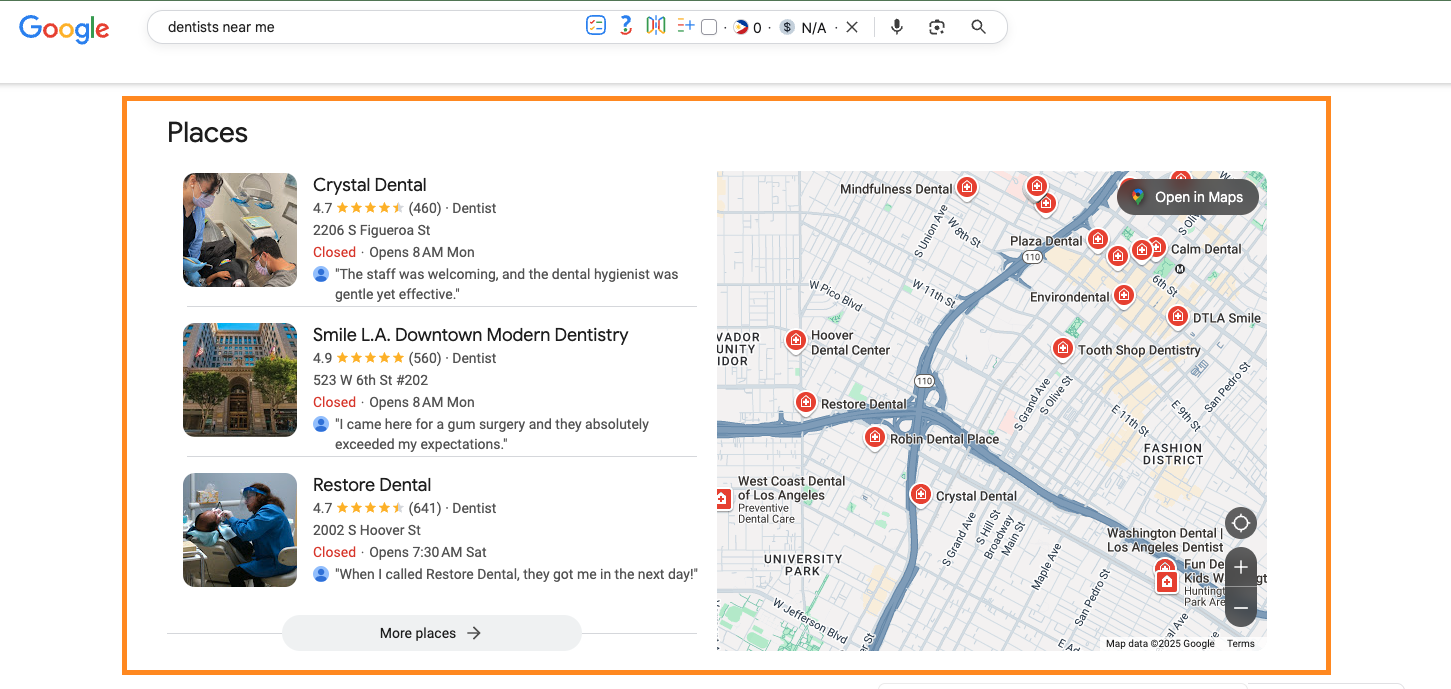Open the Crystal Dental photo thumbnail
The width and height of the screenshot is (1451, 689).
[x=240, y=230]
